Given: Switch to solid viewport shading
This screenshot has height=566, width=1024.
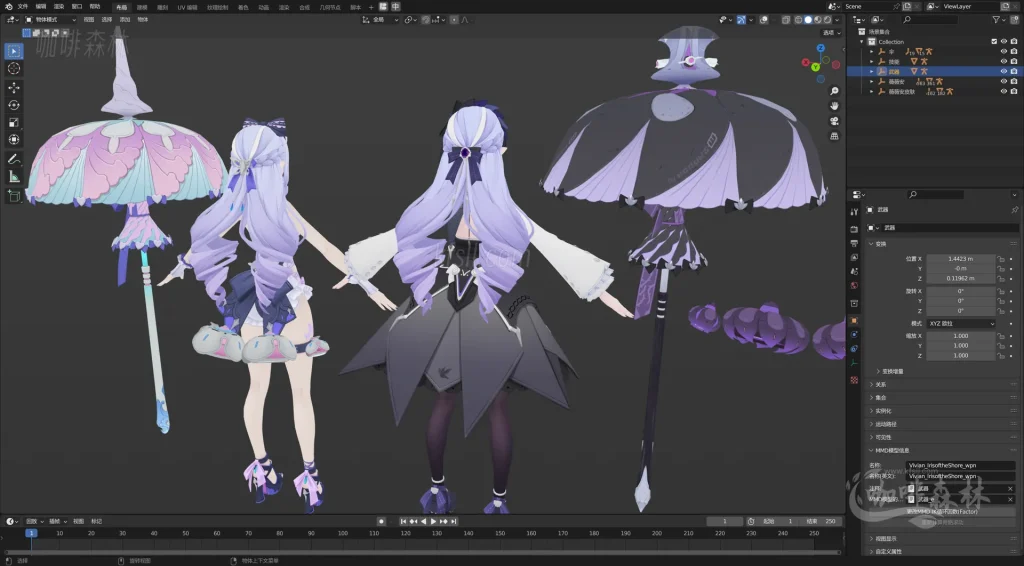Looking at the screenshot, I should tap(808, 20).
